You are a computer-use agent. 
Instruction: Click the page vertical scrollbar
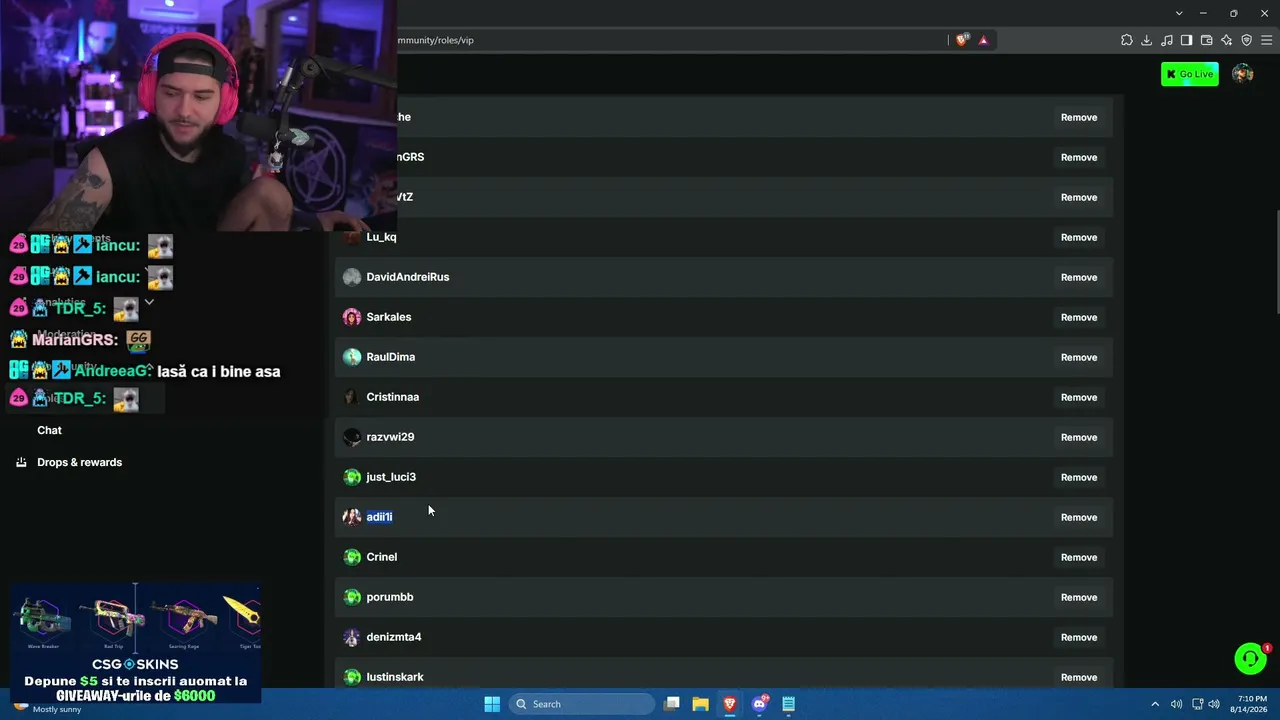pos(1276,262)
